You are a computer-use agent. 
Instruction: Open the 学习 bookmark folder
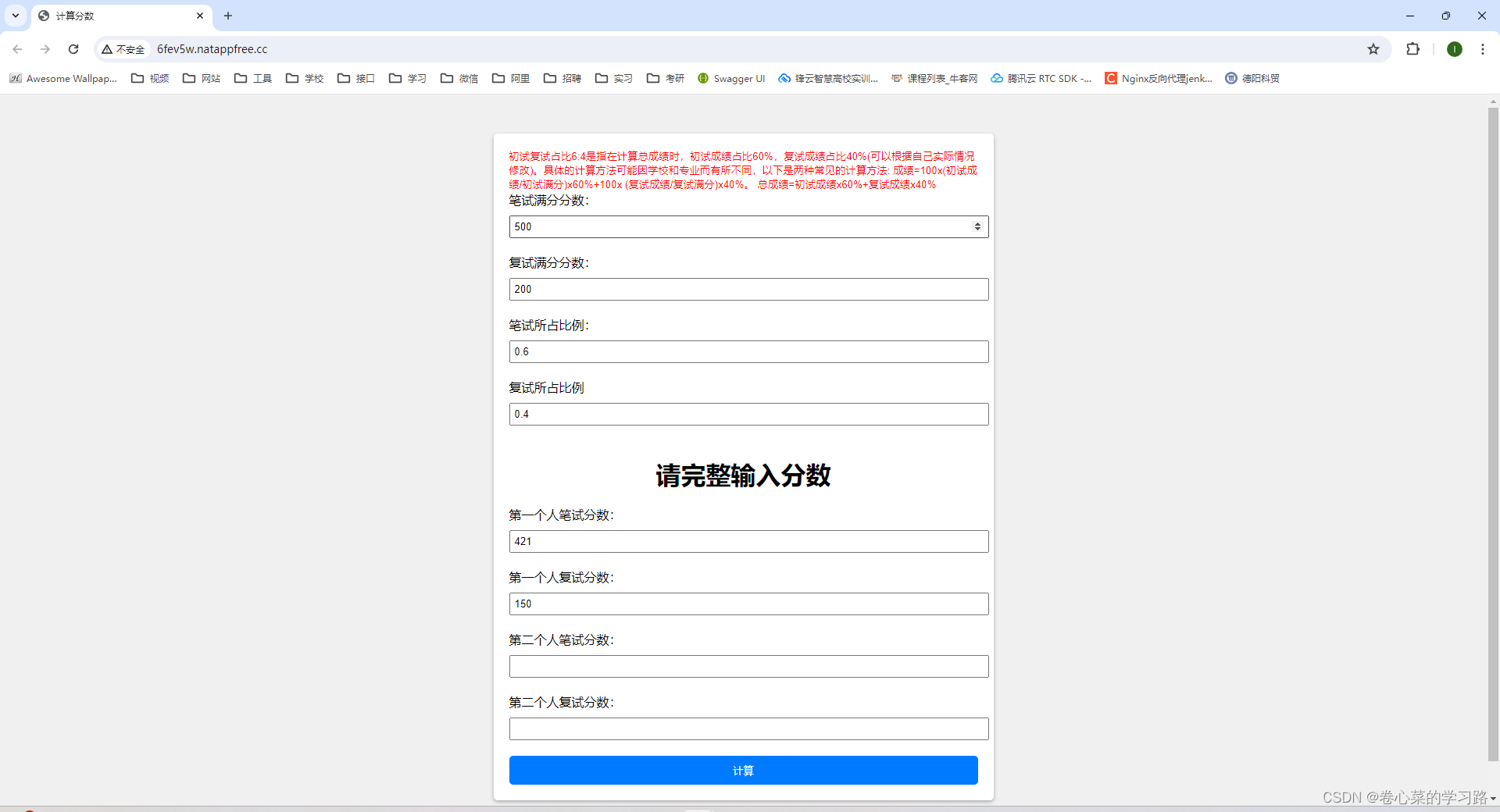[408, 78]
